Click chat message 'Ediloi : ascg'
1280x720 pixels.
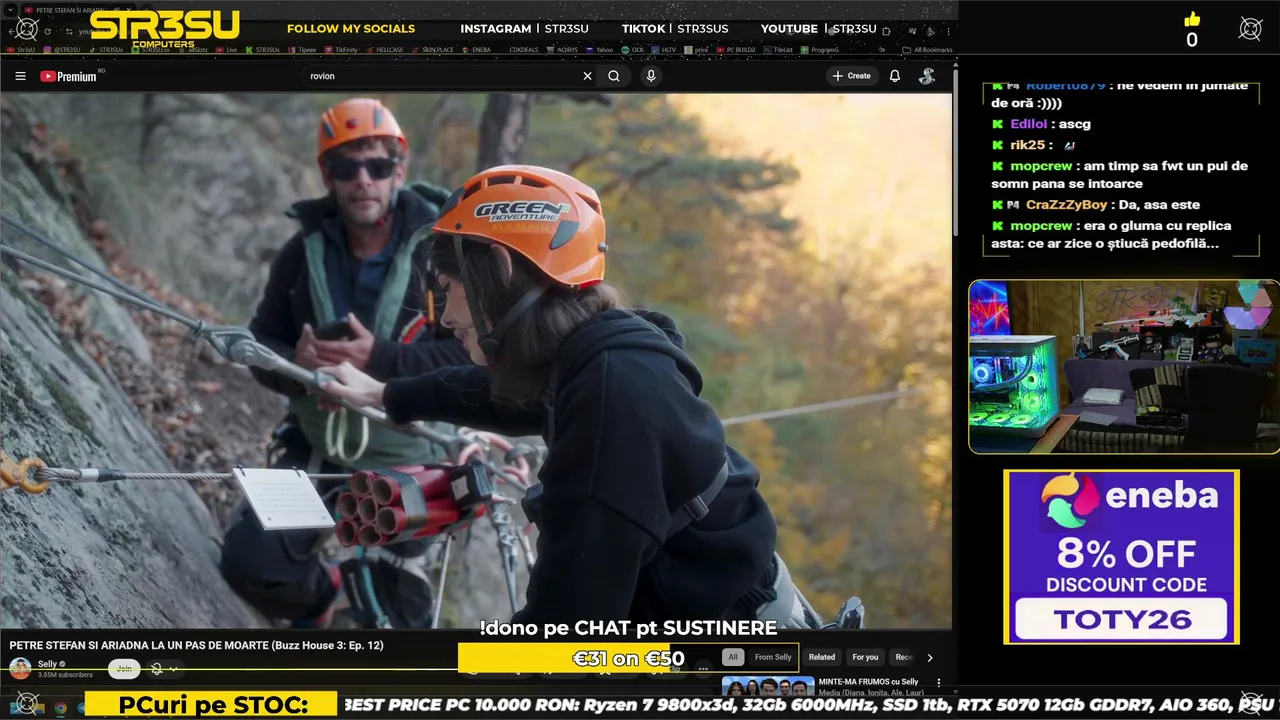(1041, 124)
